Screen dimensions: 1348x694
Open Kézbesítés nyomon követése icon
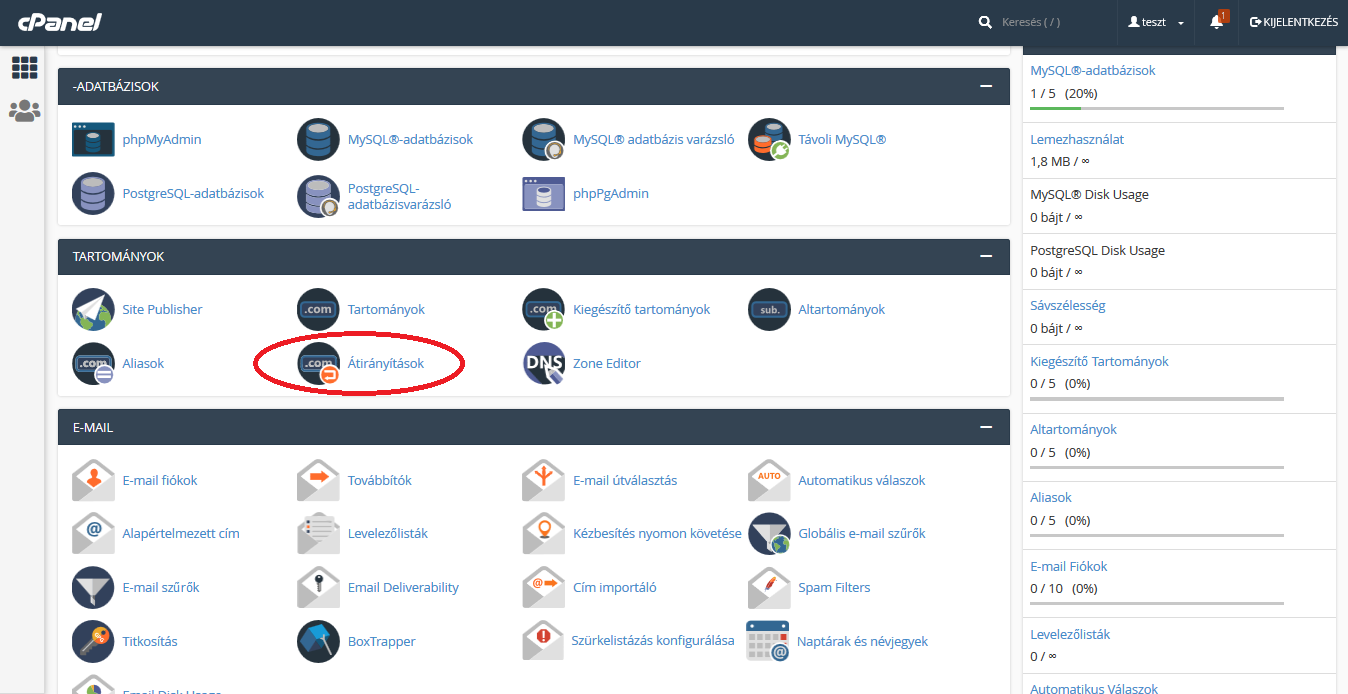pos(544,533)
